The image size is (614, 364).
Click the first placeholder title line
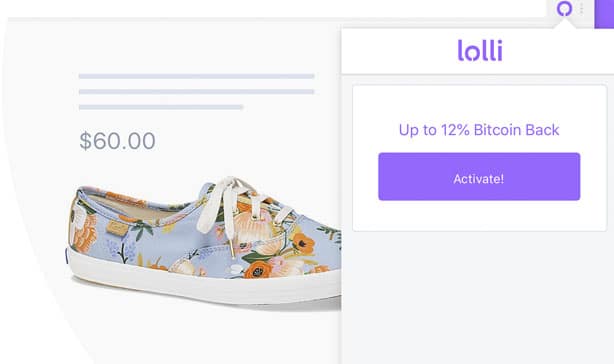(x=197, y=76)
